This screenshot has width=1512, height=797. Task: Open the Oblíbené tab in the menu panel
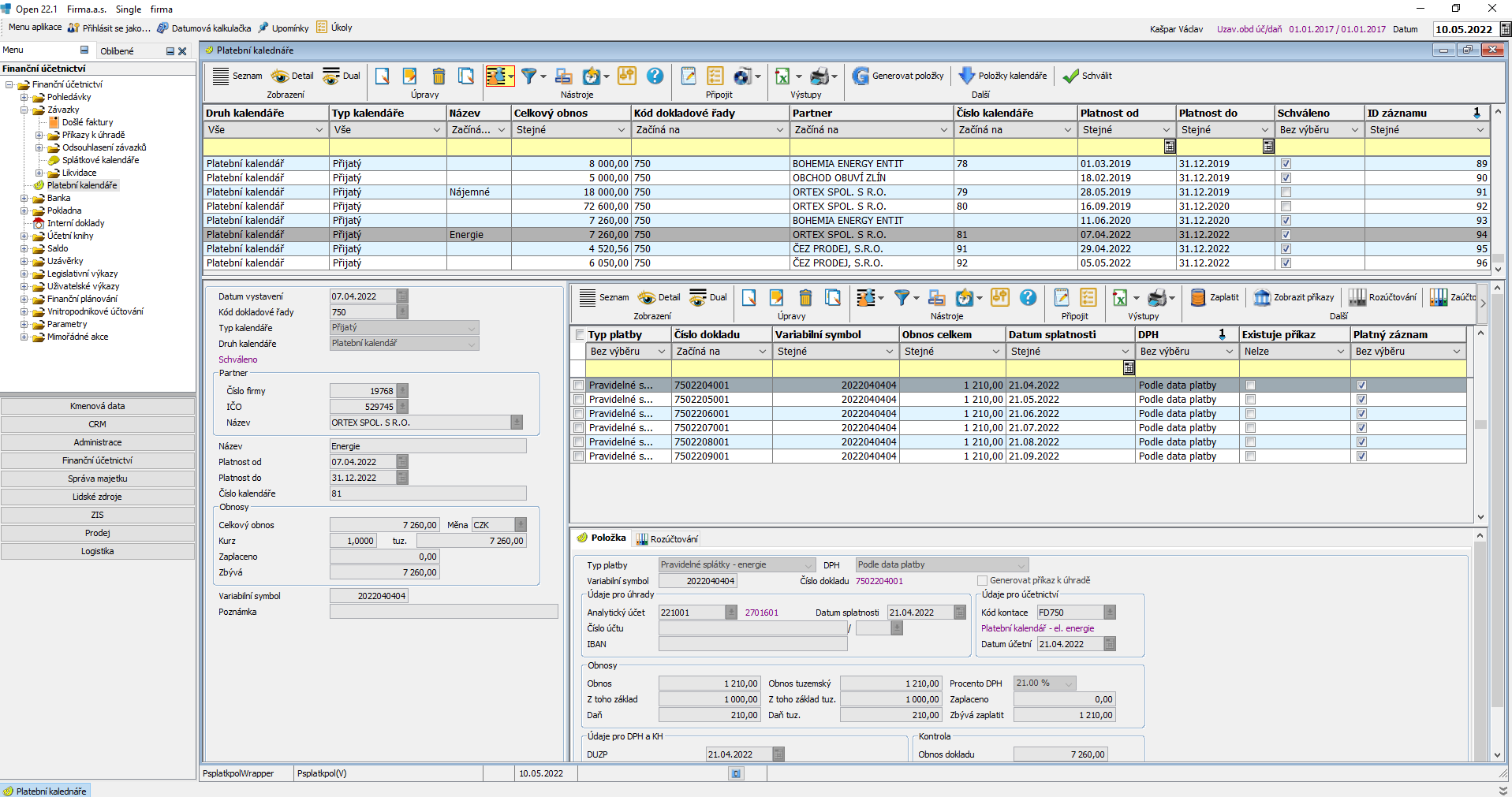pos(117,51)
